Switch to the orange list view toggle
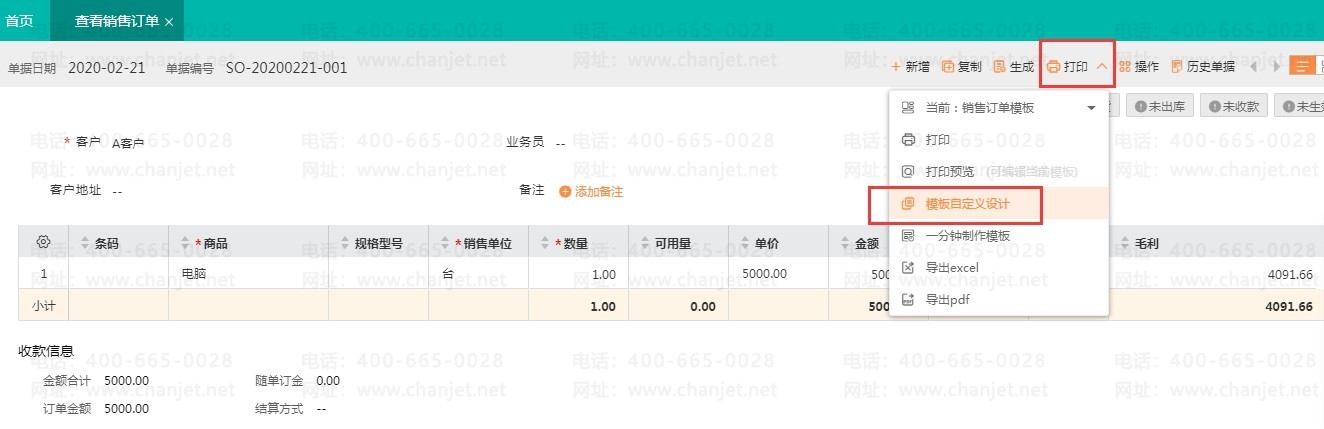 (x=1302, y=67)
